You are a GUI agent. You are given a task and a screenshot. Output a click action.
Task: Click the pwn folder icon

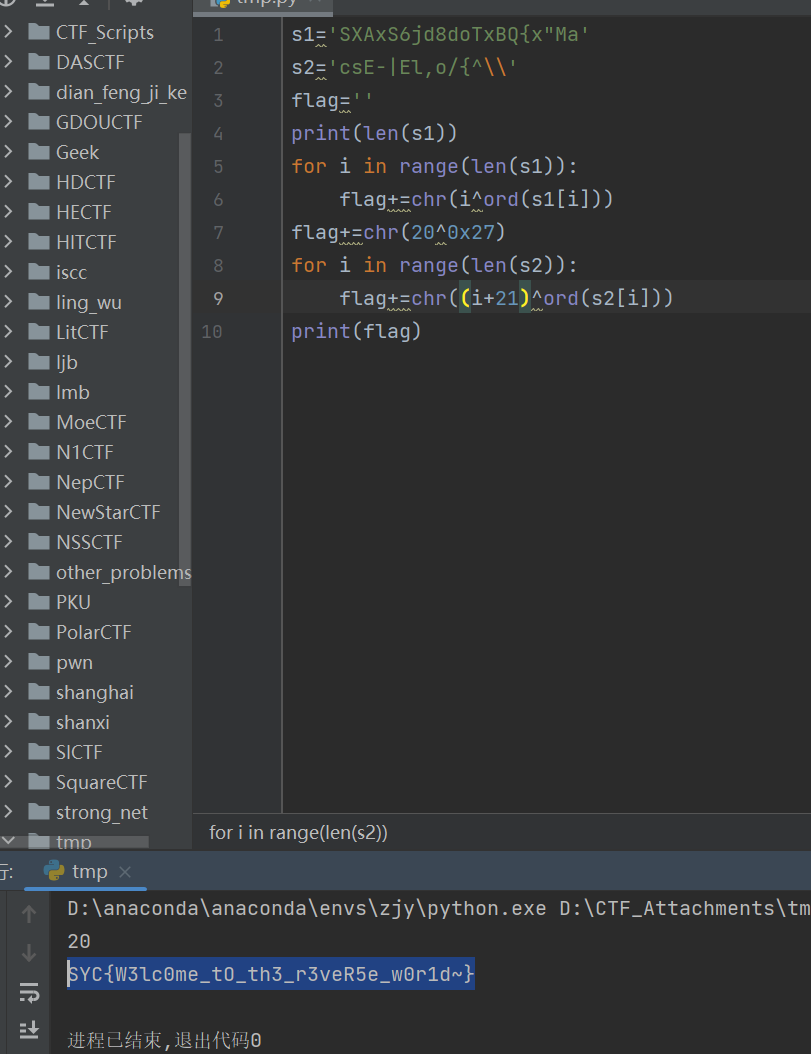[x=39, y=662]
